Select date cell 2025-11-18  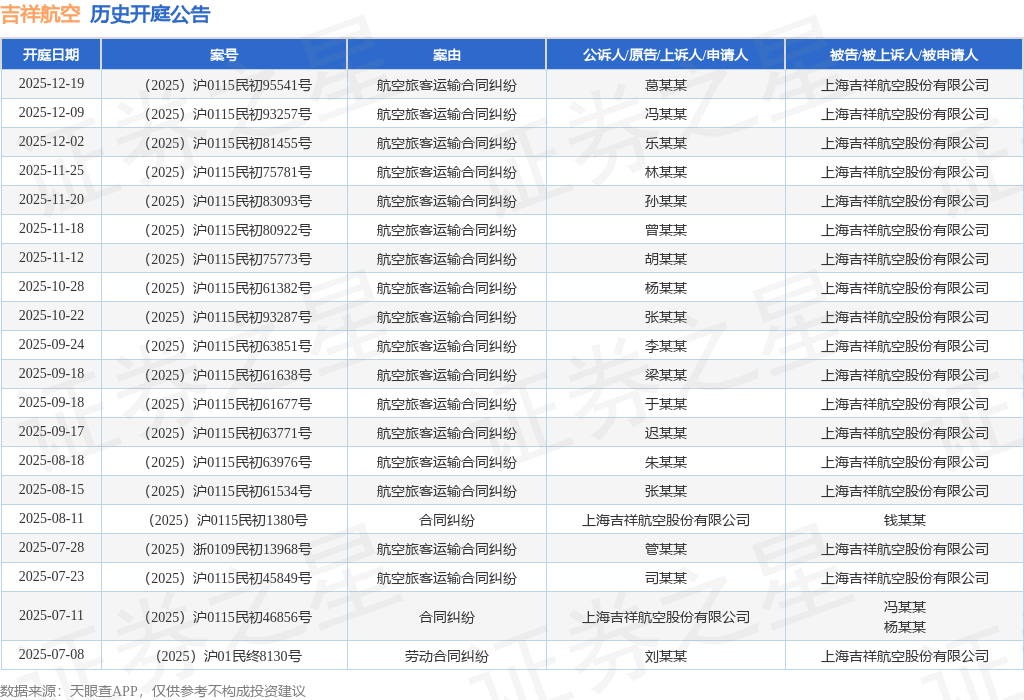51,229
